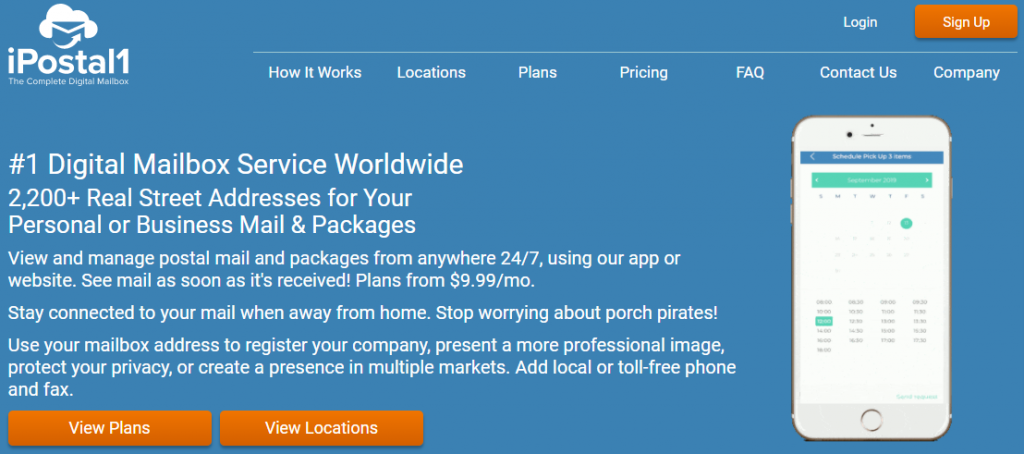Click the phone's back arrow icon

pyautogui.click(x=812, y=157)
